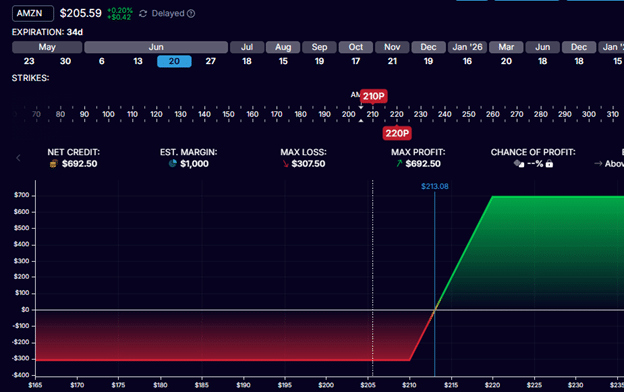This screenshot has width=624, height=392.
Task: Click the $307.50 Max Loss value
Action: tap(308, 164)
